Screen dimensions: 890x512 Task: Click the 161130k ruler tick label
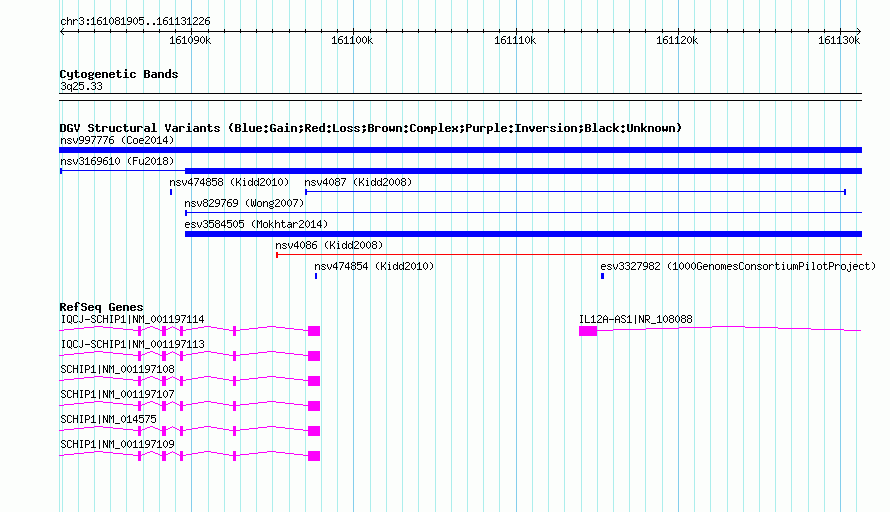click(839, 40)
